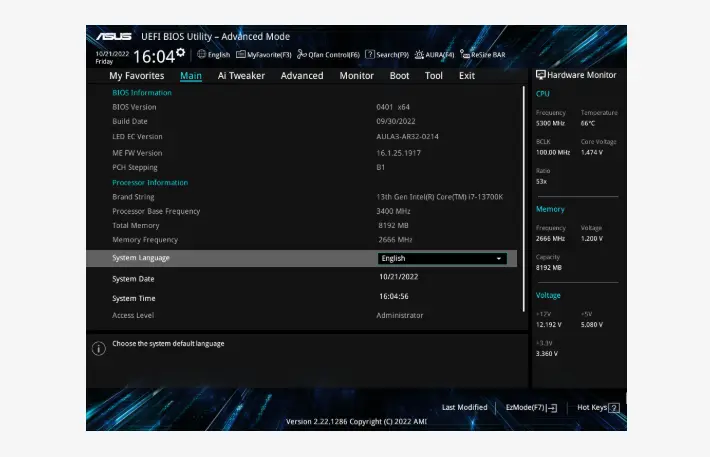Switch to EzMode(F7)

pyautogui.click(x=531, y=408)
